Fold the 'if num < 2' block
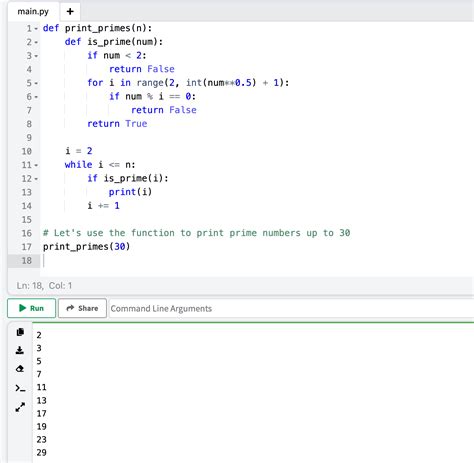474x463 pixels. click(x=36, y=56)
